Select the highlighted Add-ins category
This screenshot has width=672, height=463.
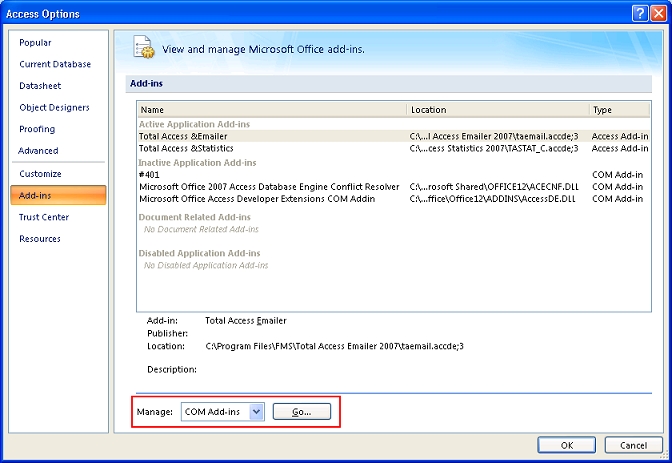(x=58, y=195)
